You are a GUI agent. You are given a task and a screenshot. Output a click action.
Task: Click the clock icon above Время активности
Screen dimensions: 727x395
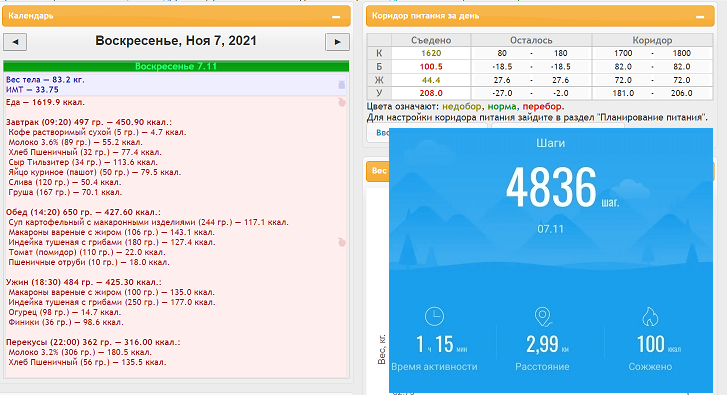click(434, 316)
